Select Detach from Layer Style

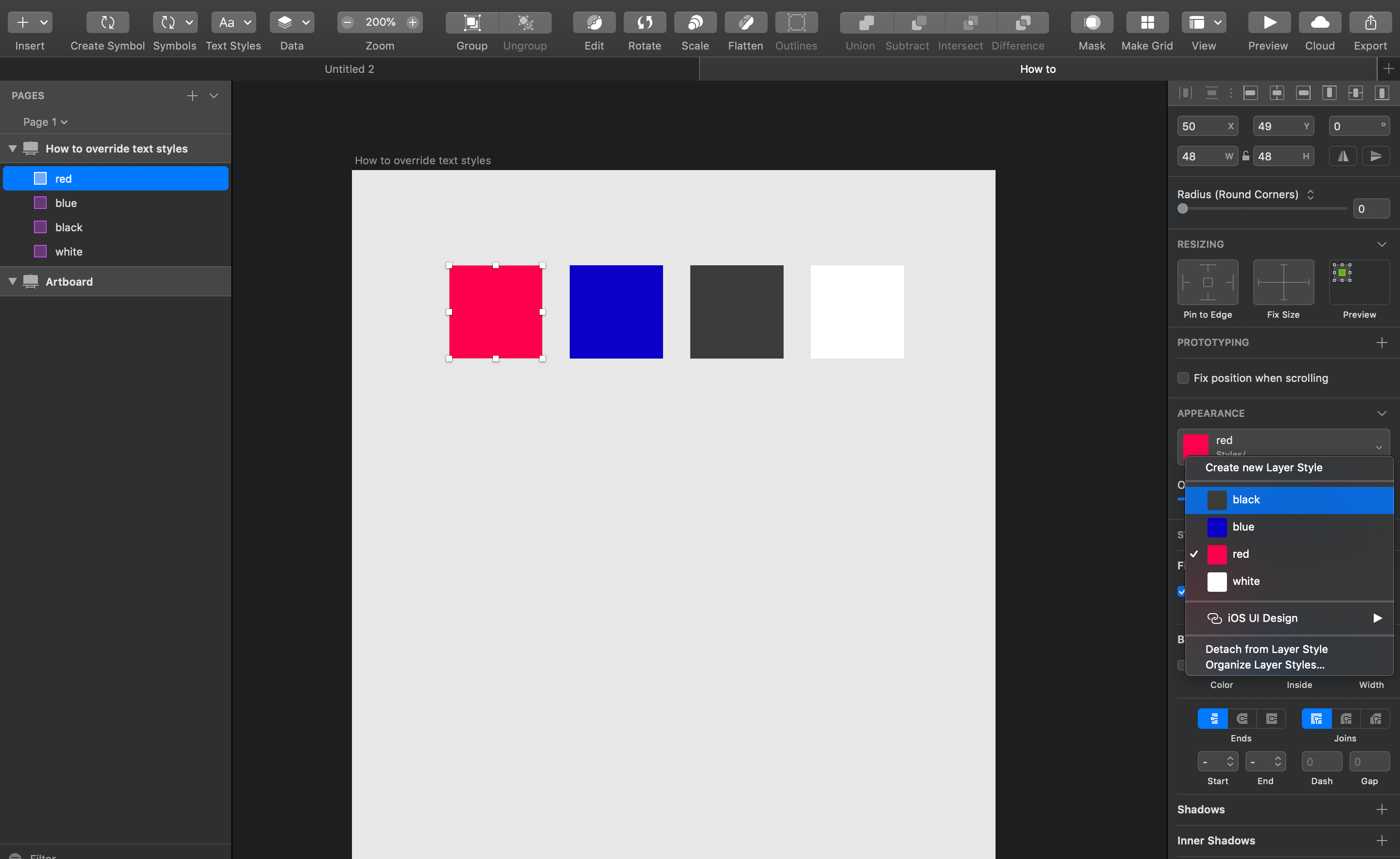[x=1266, y=649]
